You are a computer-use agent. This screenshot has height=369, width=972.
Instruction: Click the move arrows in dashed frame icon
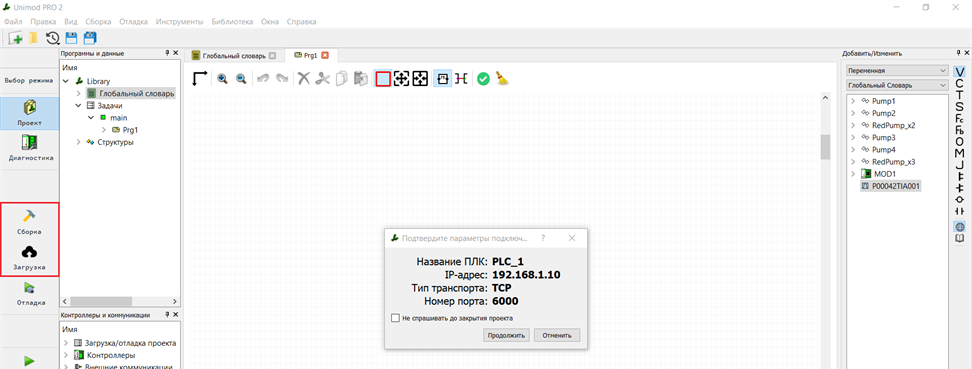pos(402,79)
